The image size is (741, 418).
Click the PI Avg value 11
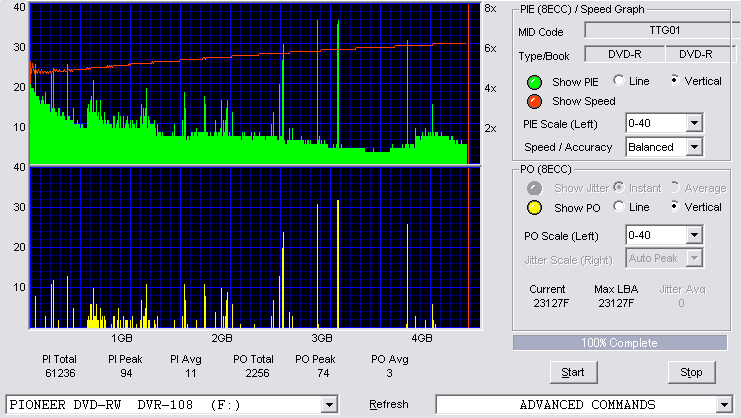coord(190,374)
